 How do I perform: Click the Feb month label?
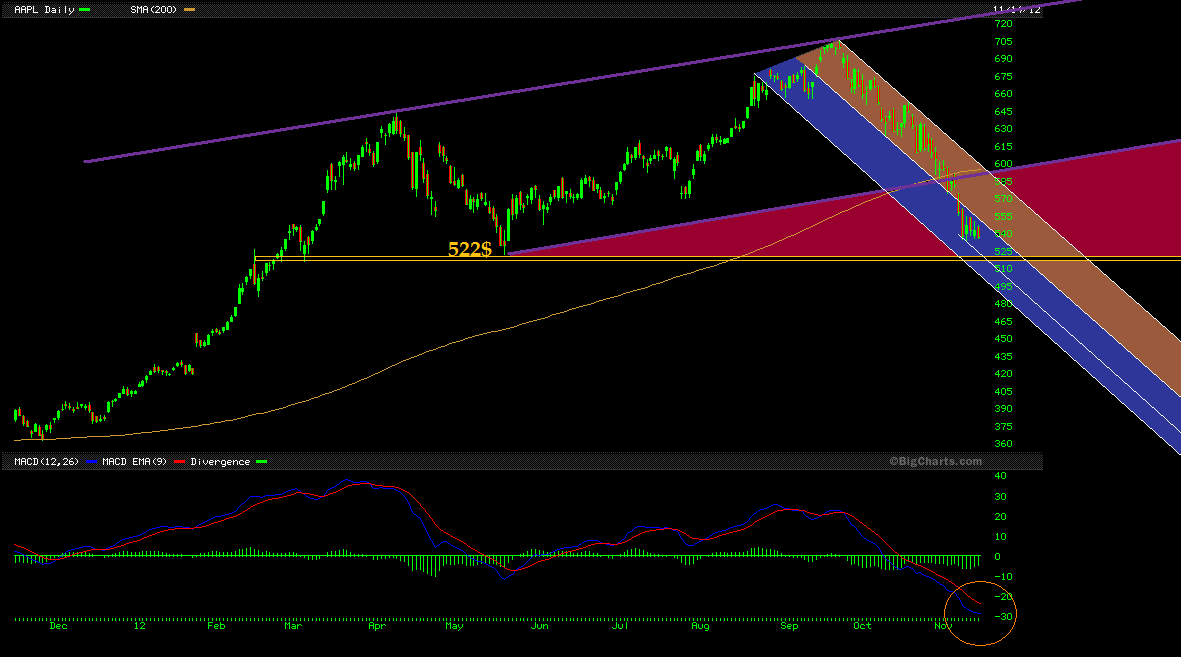coord(216,626)
